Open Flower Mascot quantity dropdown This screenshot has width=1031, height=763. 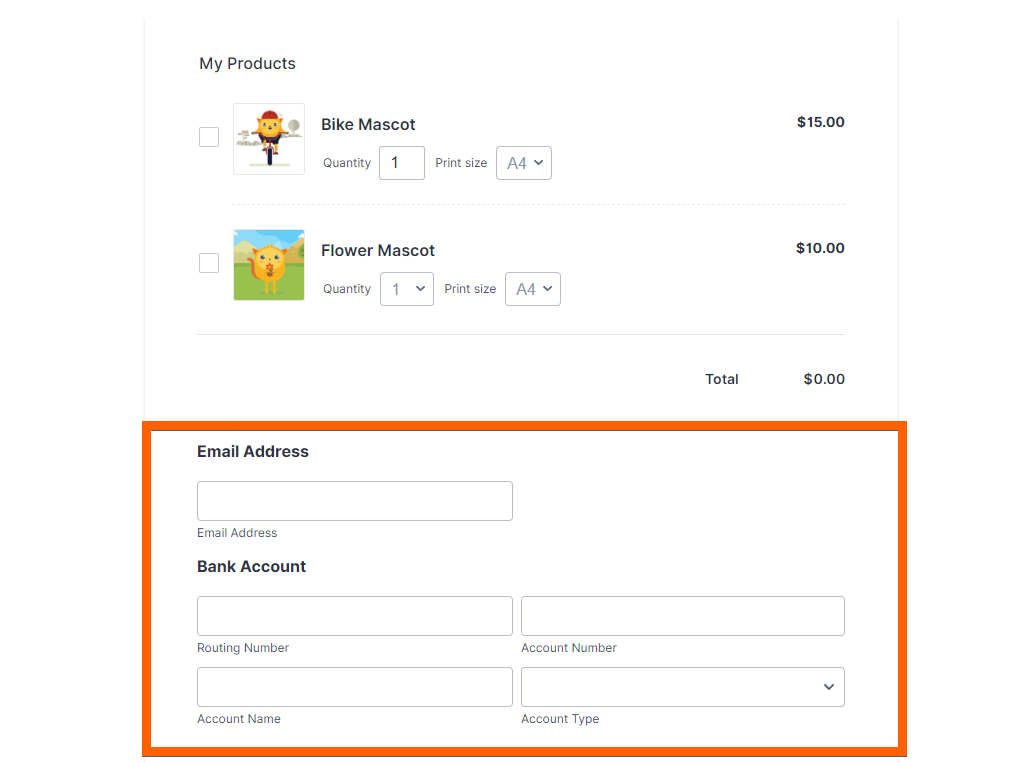(407, 289)
